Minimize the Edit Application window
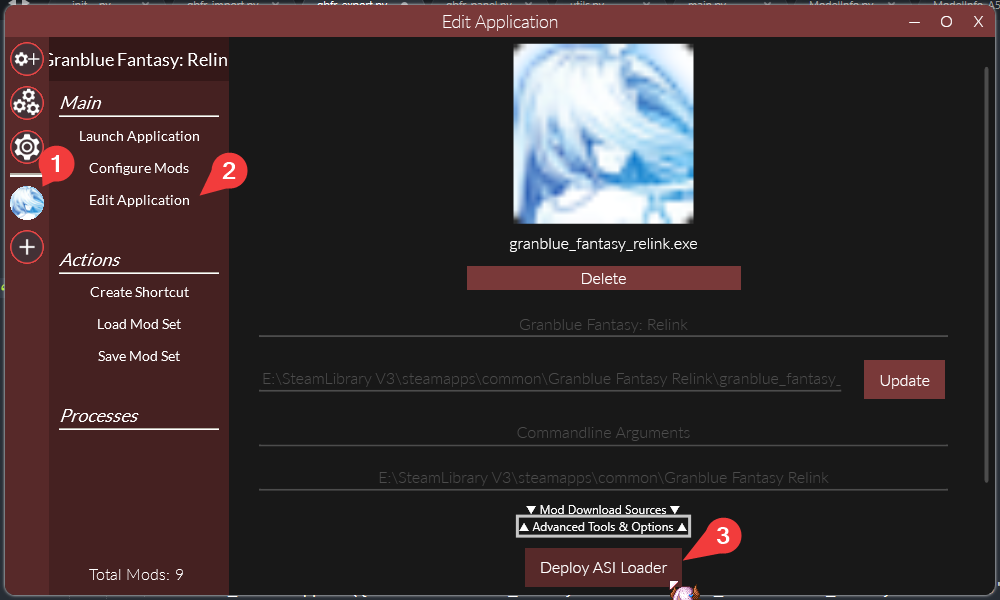Viewport: 1000px width, 600px height. point(915,22)
